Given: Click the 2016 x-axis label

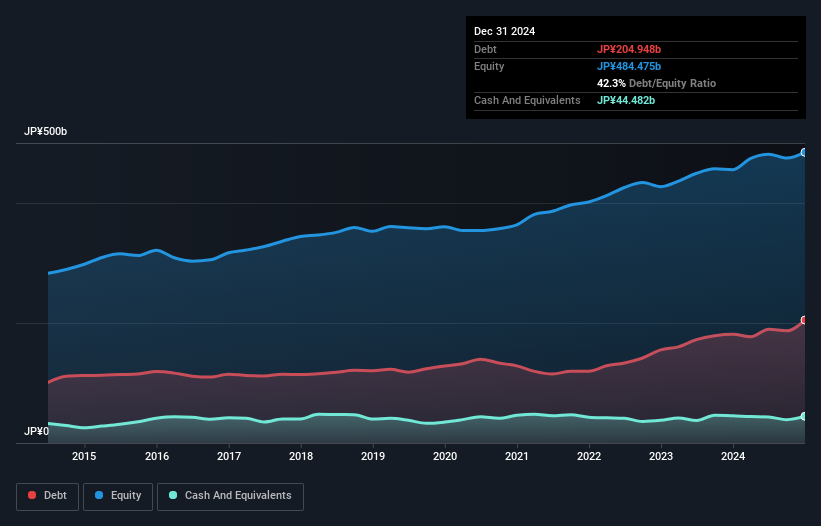Looking at the screenshot, I should (x=157, y=456).
